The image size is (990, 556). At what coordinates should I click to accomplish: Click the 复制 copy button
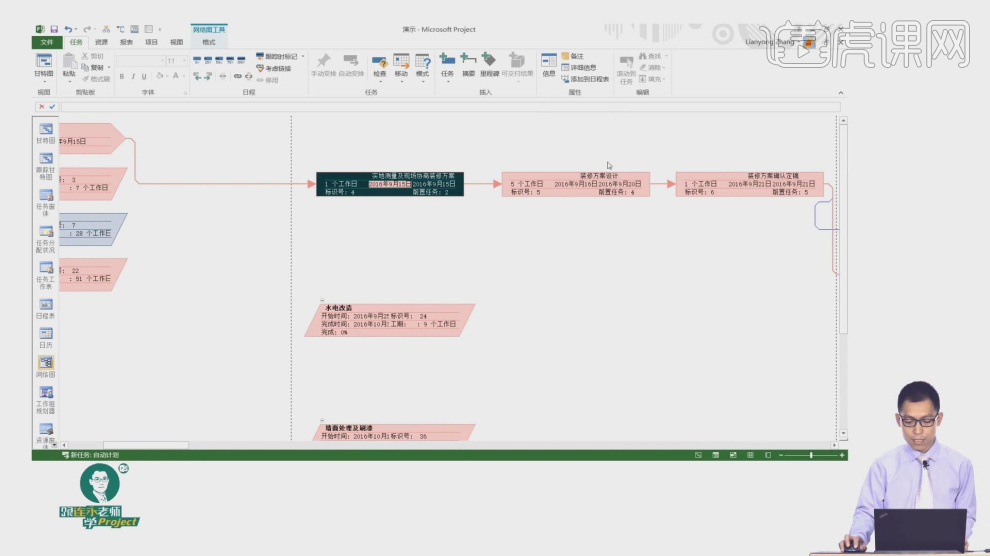coord(94,68)
